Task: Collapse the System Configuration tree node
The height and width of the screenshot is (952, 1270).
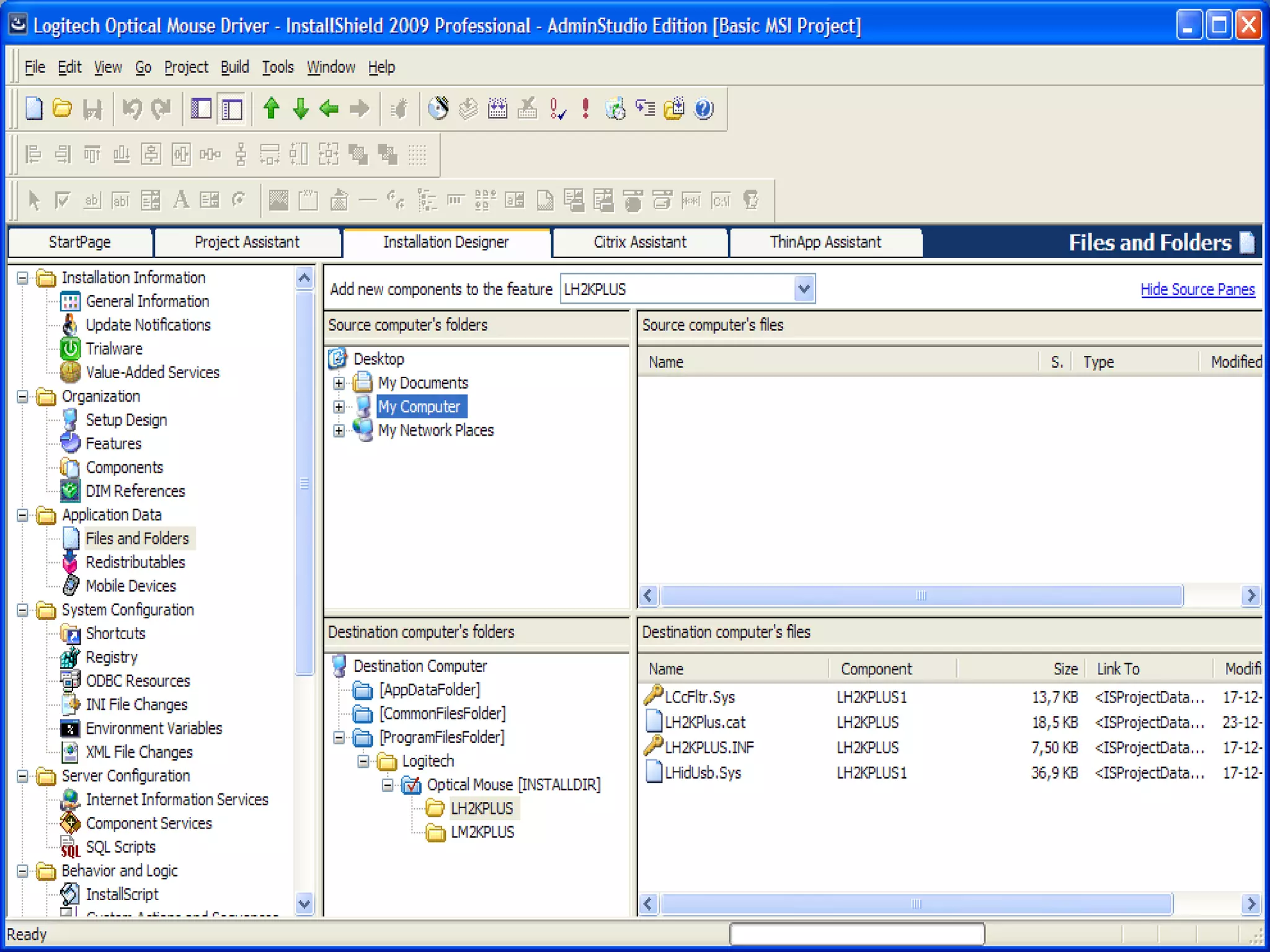Action: tap(22, 610)
